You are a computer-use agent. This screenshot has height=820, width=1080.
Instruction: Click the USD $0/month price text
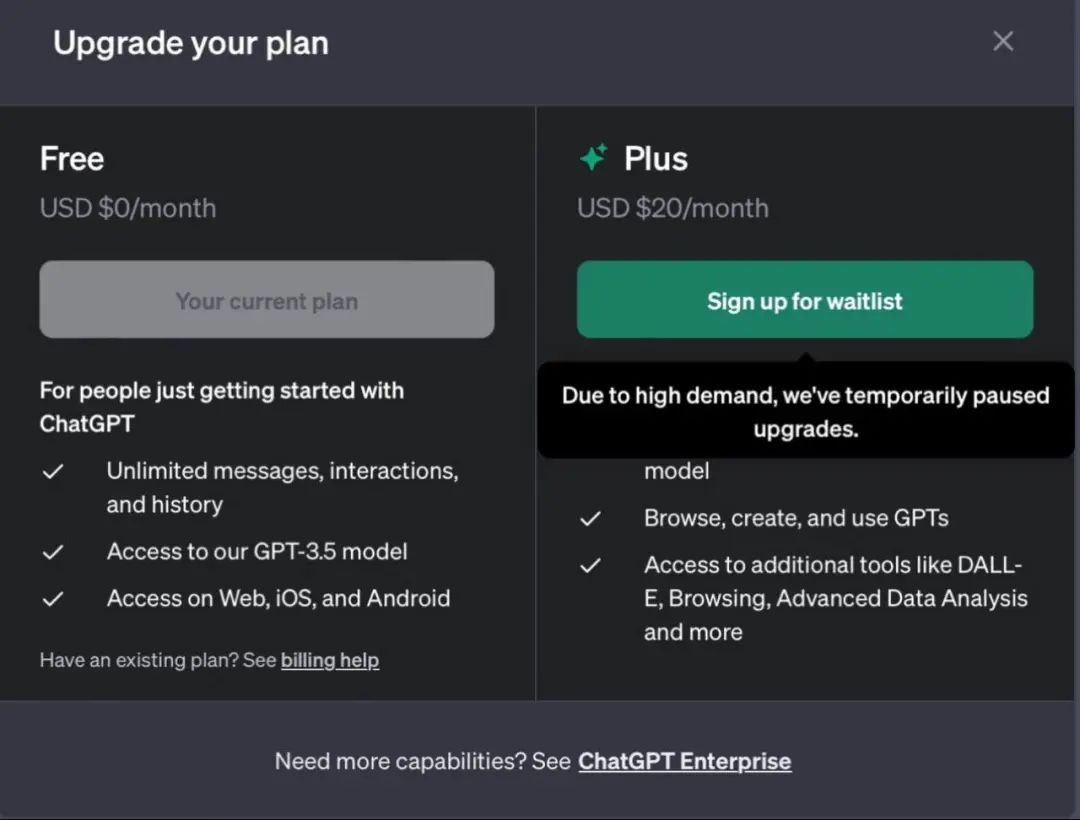(127, 208)
